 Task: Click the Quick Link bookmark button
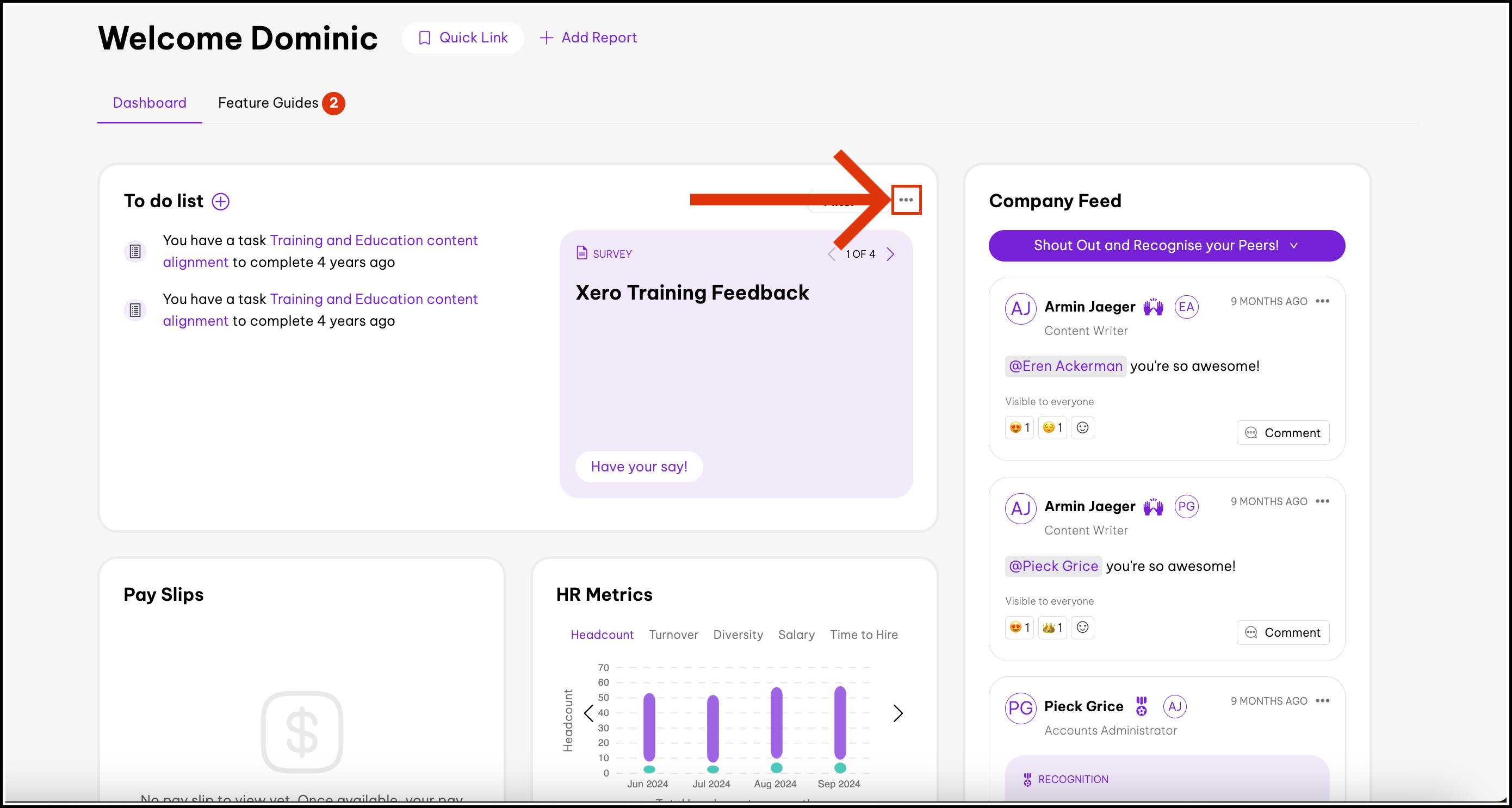pos(462,38)
